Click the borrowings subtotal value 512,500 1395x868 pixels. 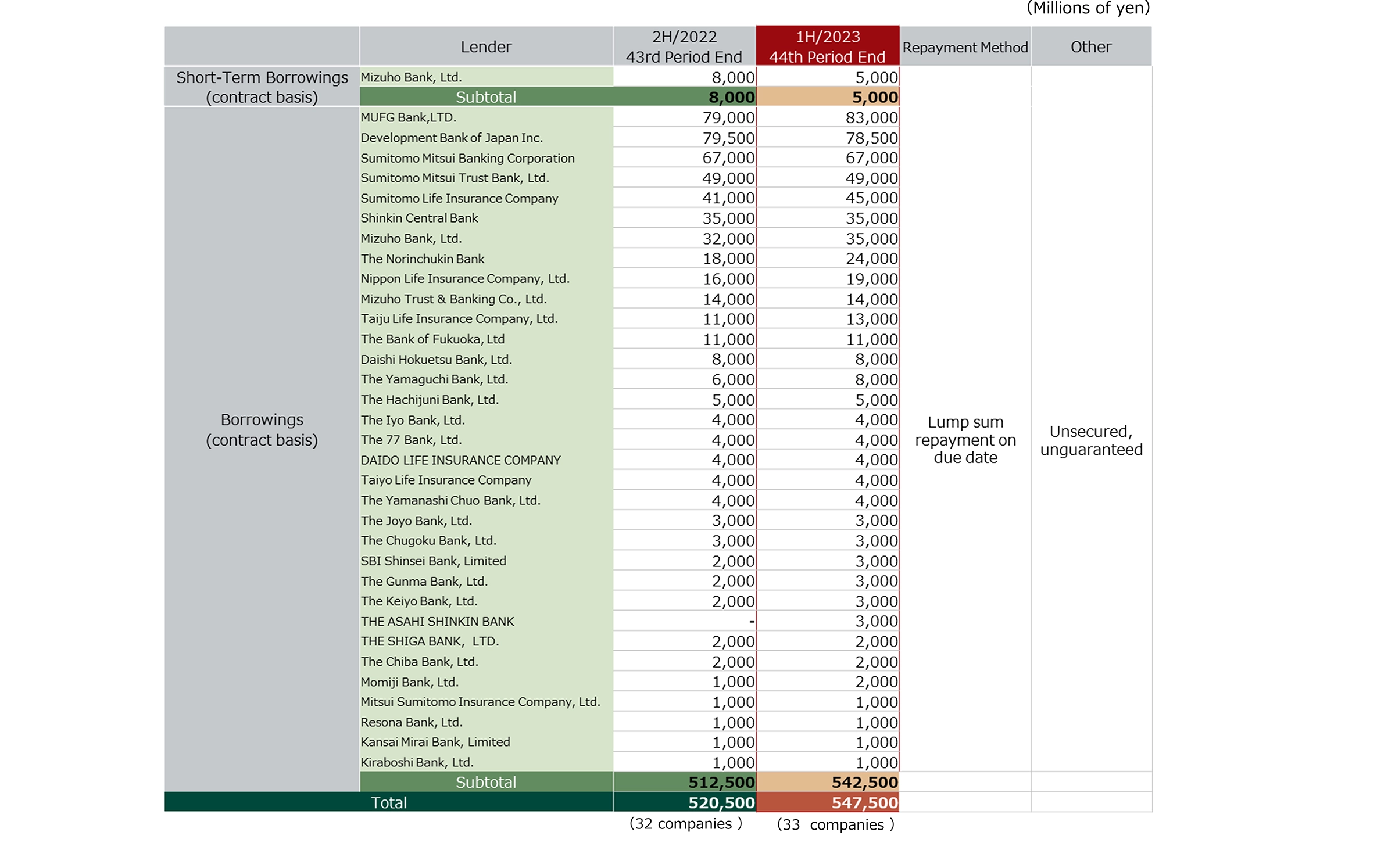click(721, 782)
